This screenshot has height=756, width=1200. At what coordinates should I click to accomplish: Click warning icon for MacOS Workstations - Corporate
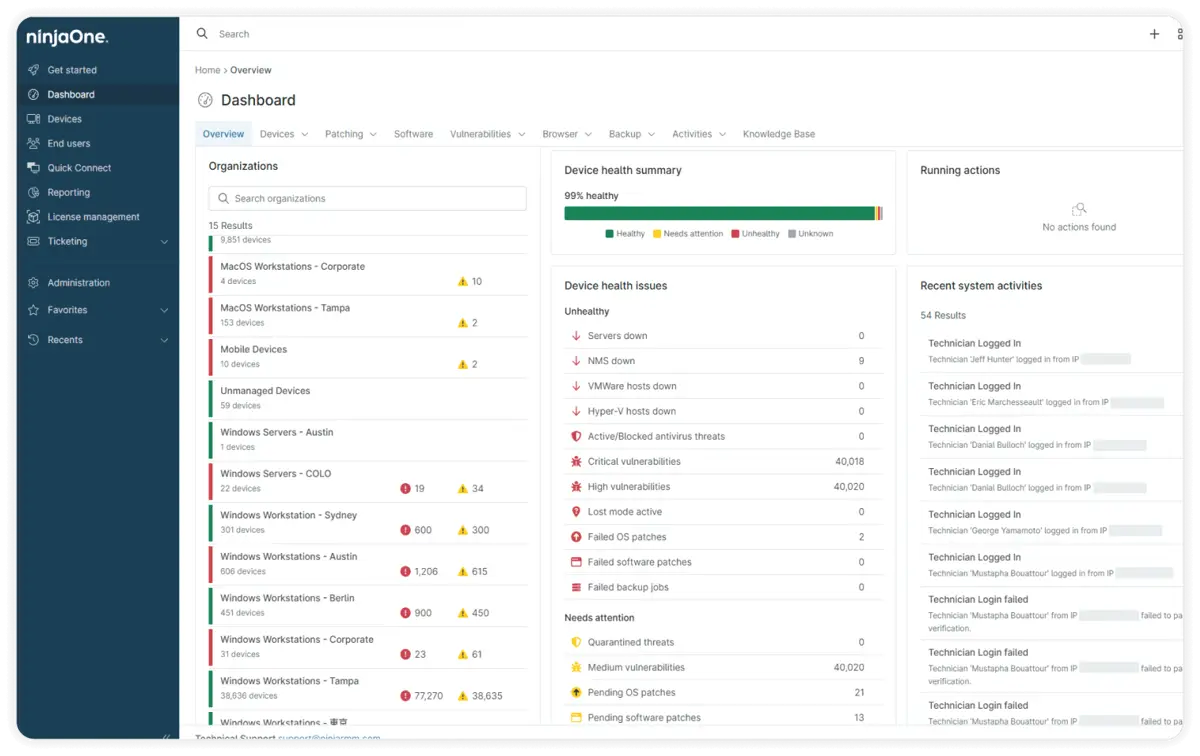pos(463,282)
